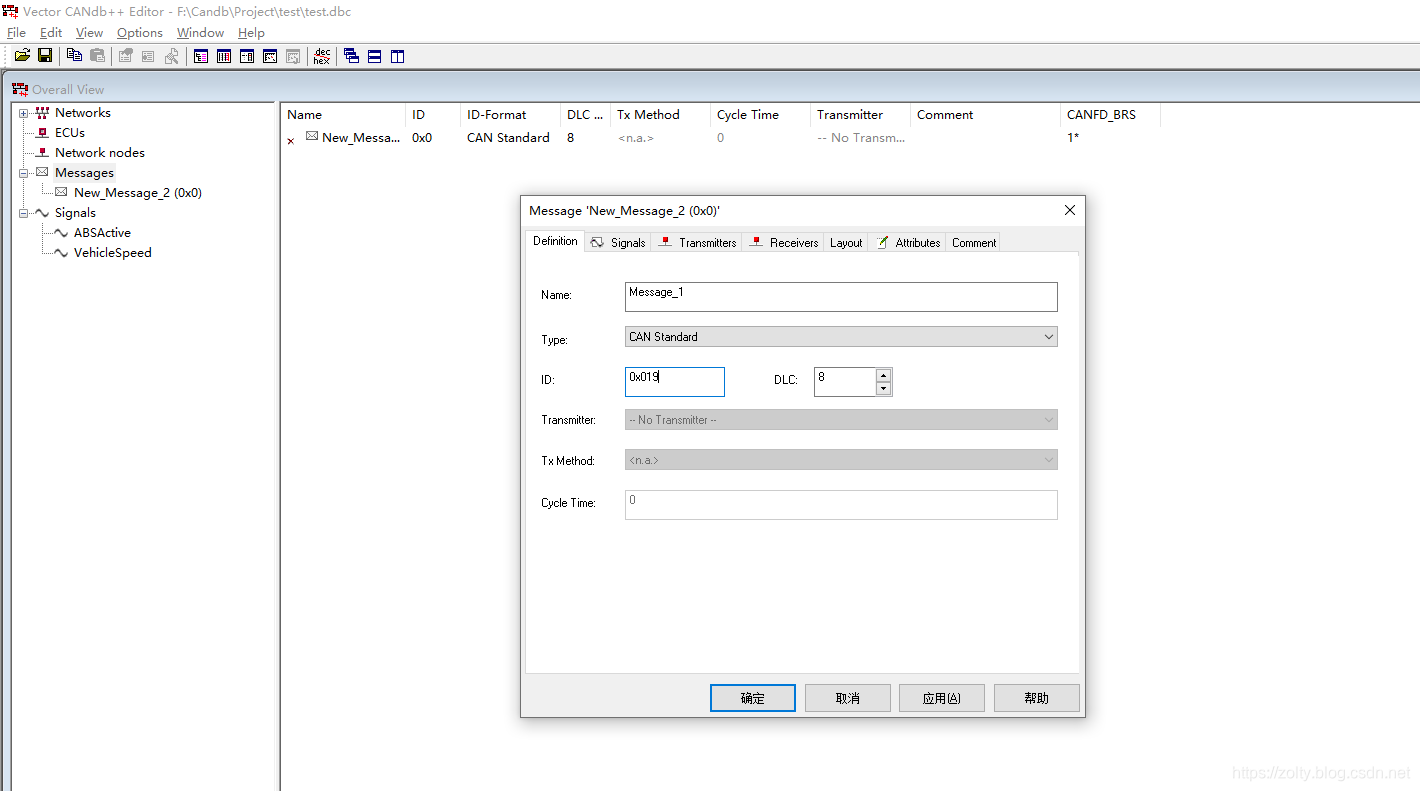1420x791 pixels.
Task: Increase DLC with the up arrow
Action: tap(883, 376)
